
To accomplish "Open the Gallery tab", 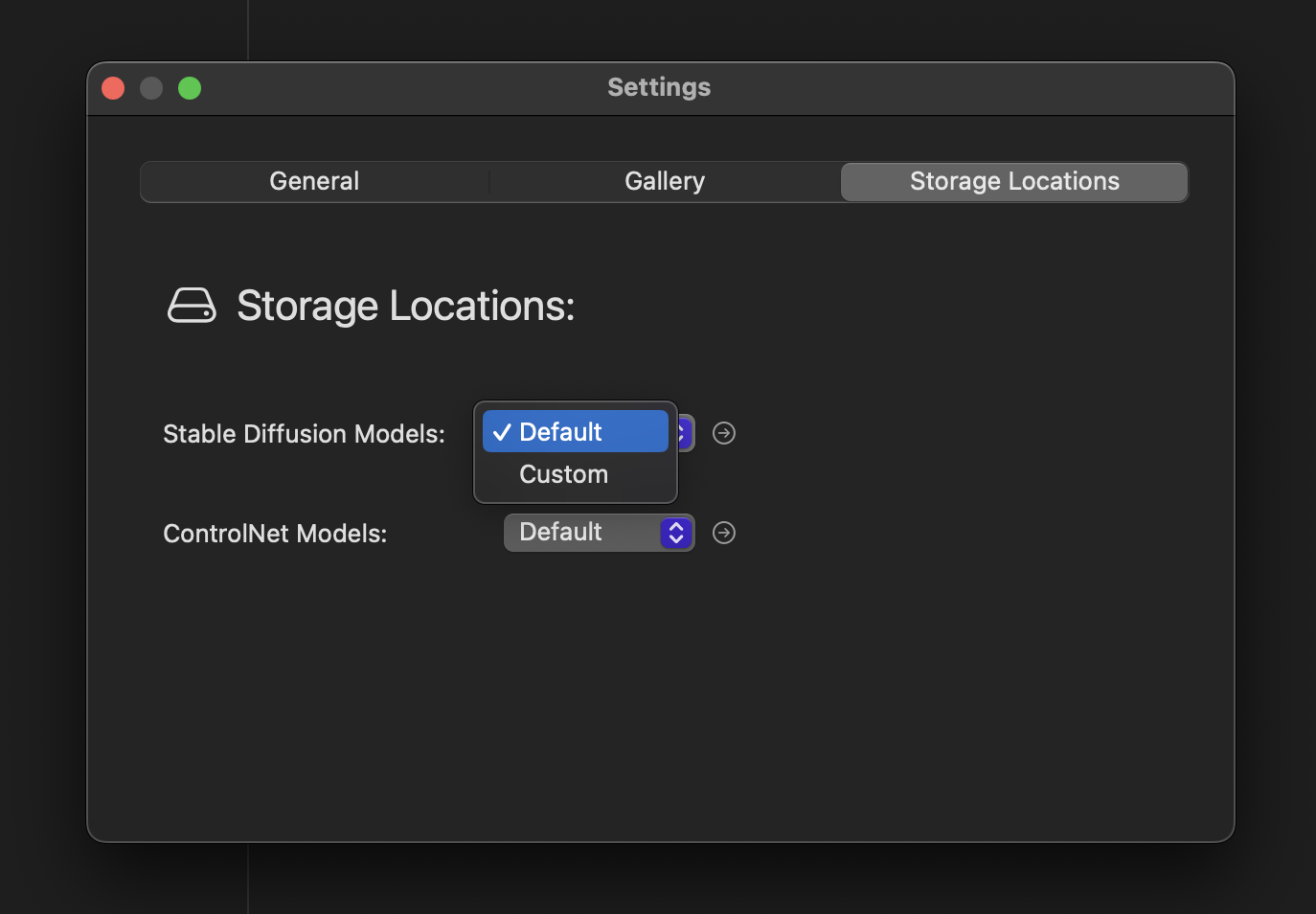I will 665,182.
